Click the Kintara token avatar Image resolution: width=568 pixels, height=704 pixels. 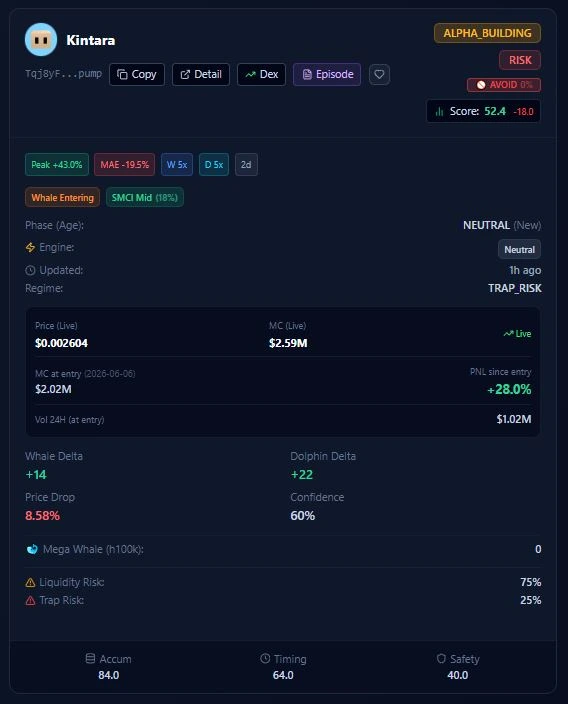click(x=41, y=40)
